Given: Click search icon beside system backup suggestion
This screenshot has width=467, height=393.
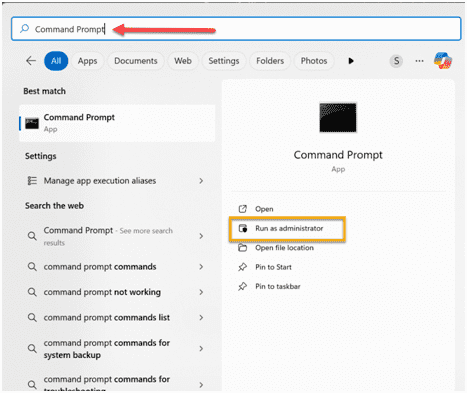Looking at the screenshot, I should point(32,349).
